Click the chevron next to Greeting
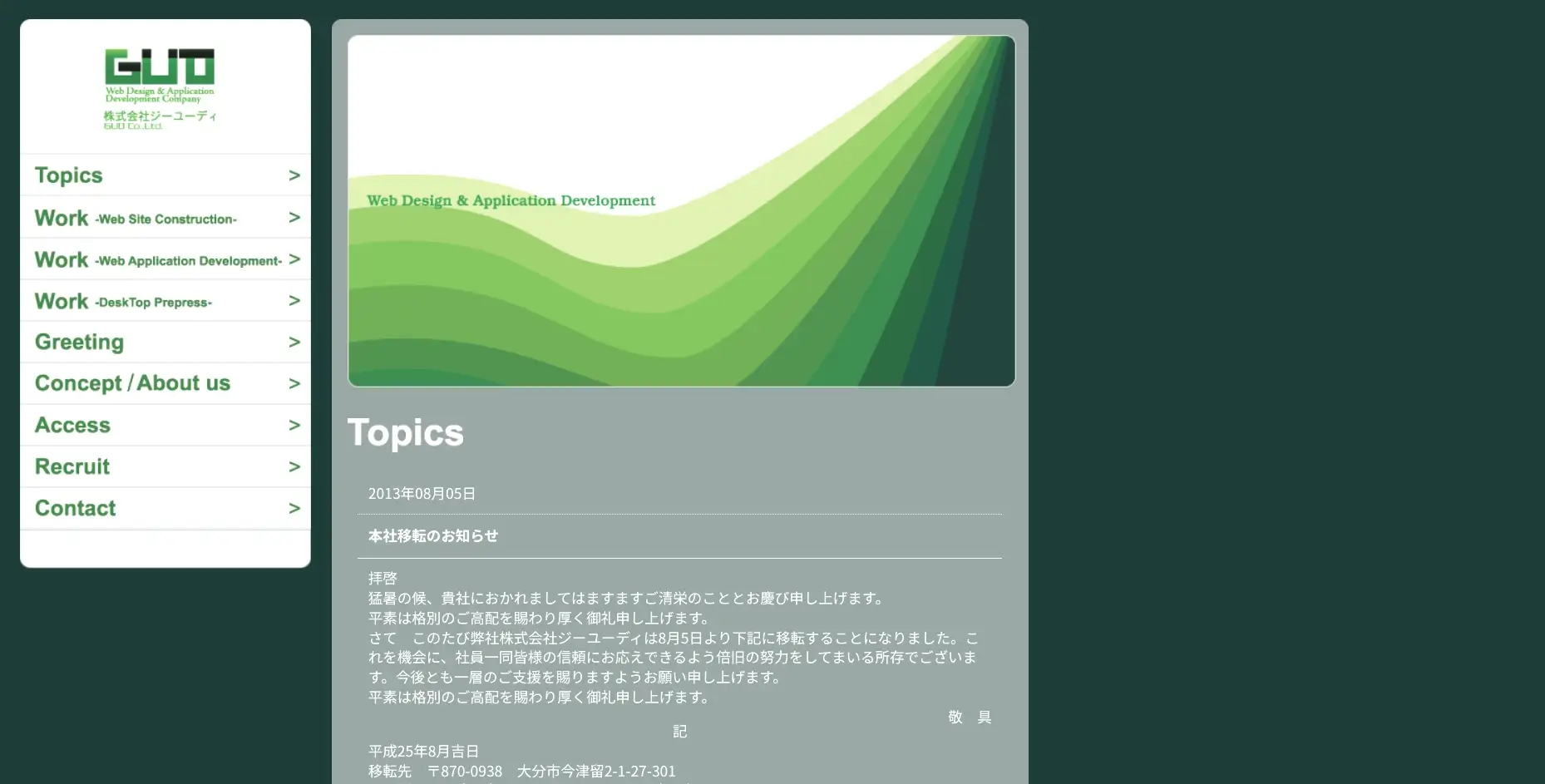This screenshot has width=1545, height=784. (294, 342)
